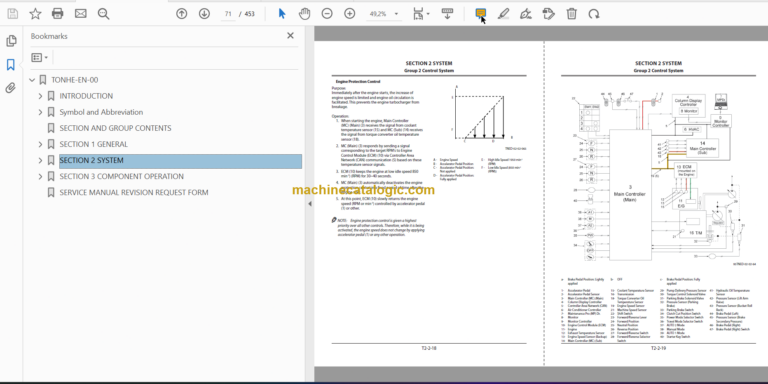This screenshot has width=768, height=384.
Task: Open the bookmarks options menu dropdown
Action: click(x=40, y=58)
